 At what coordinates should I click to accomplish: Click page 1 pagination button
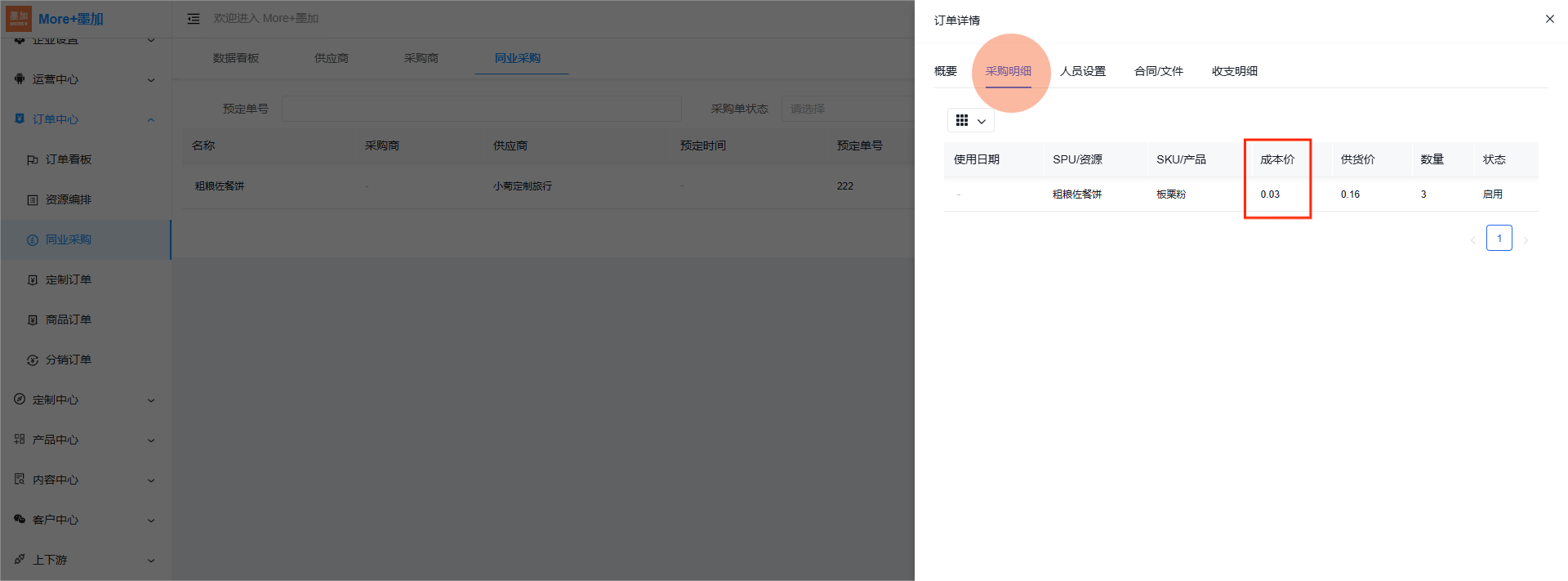pyautogui.click(x=1499, y=239)
